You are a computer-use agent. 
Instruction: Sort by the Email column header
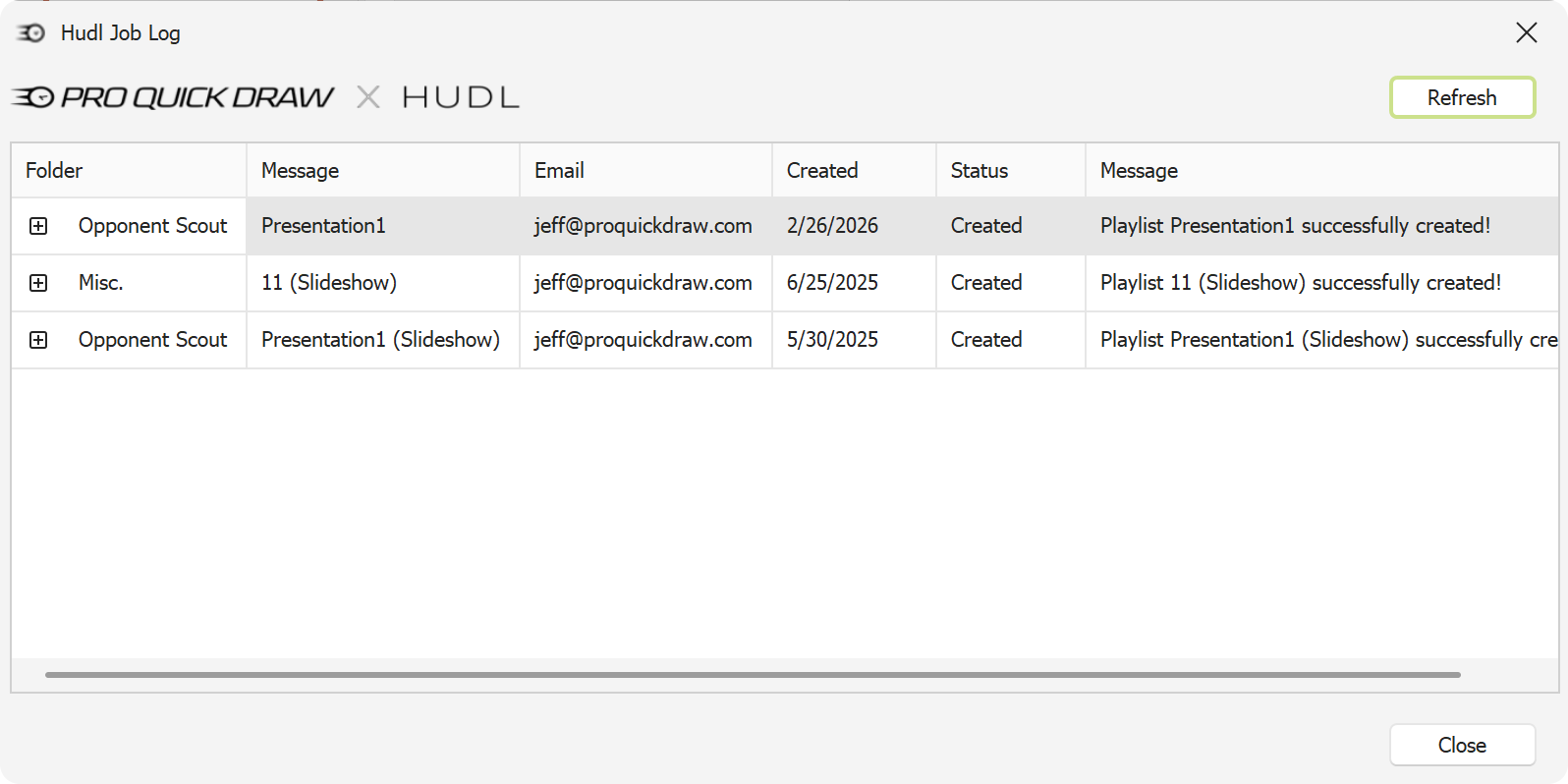tap(559, 170)
